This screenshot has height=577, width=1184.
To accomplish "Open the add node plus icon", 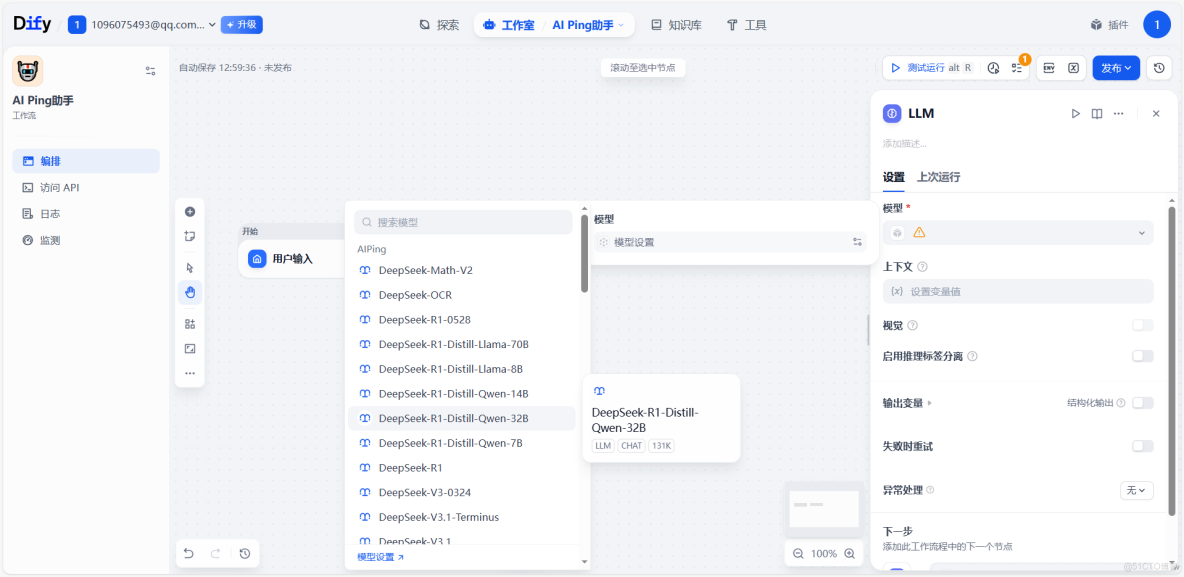I will (190, 211).
